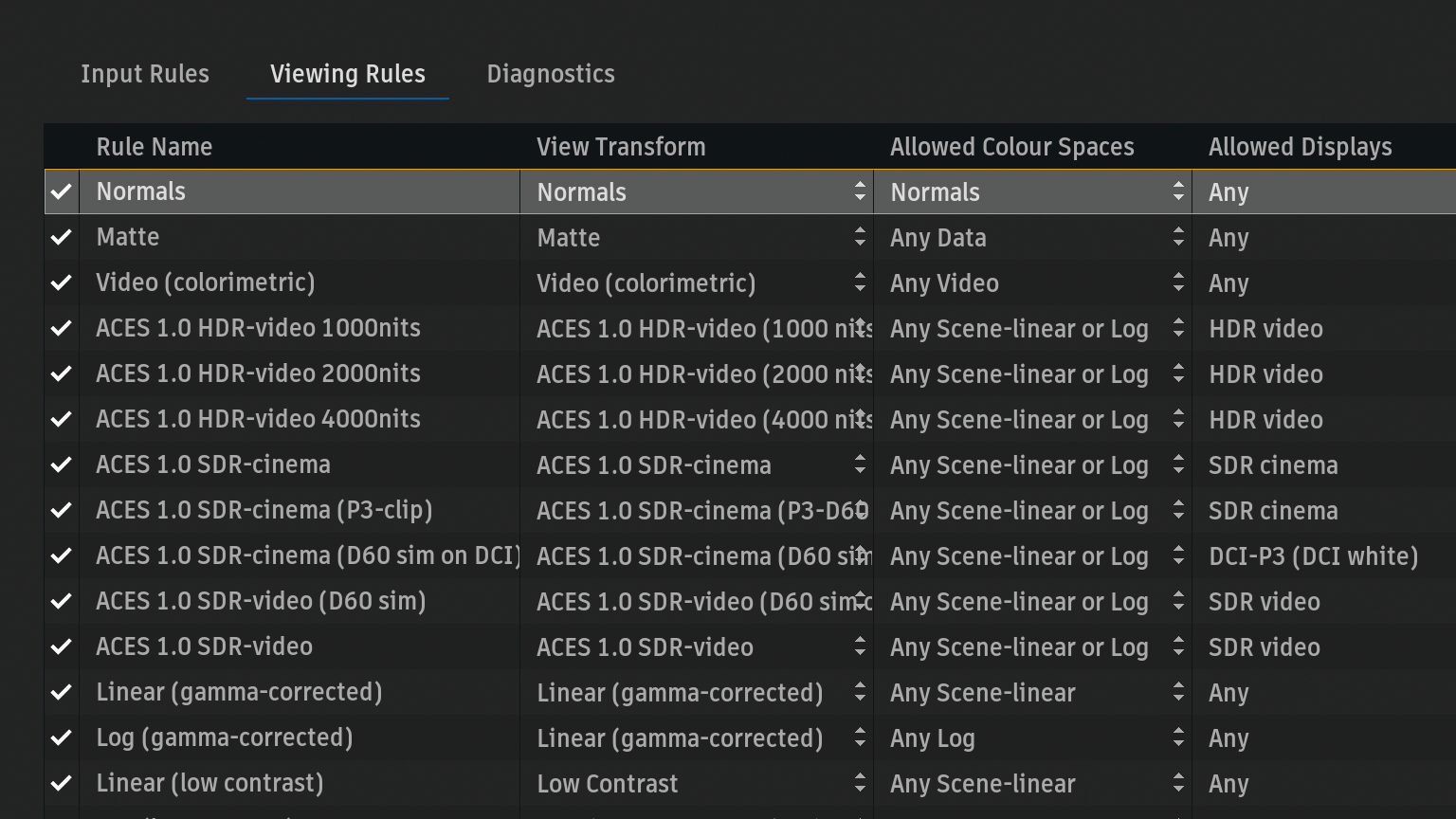This screenshot has height=819, width=1456.
Task: Disable the Video (colorimetric) rule checkbox
Action: [x=62, y=282]
